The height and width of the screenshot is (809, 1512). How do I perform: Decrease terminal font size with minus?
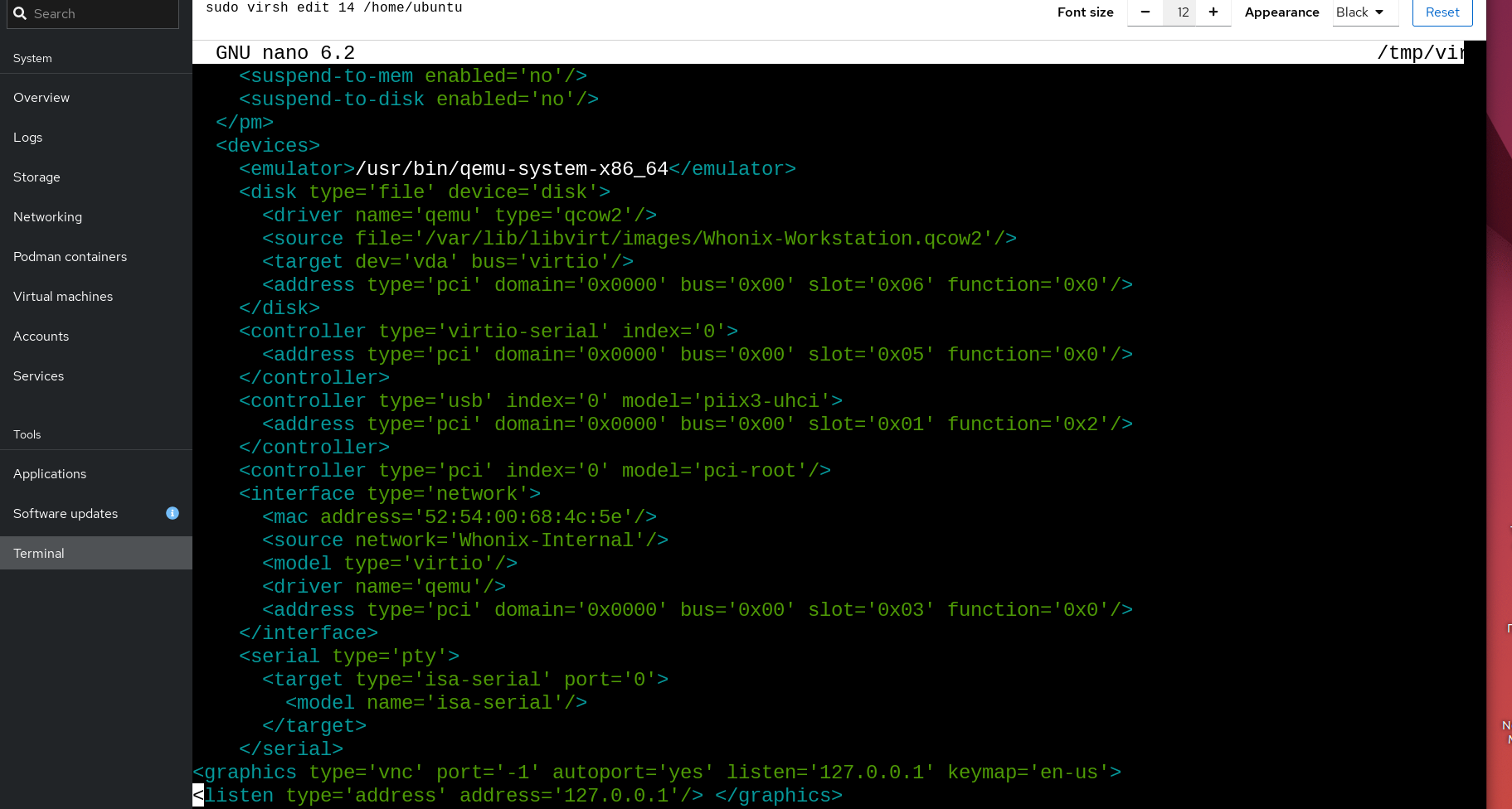[x=1145, y=12]
